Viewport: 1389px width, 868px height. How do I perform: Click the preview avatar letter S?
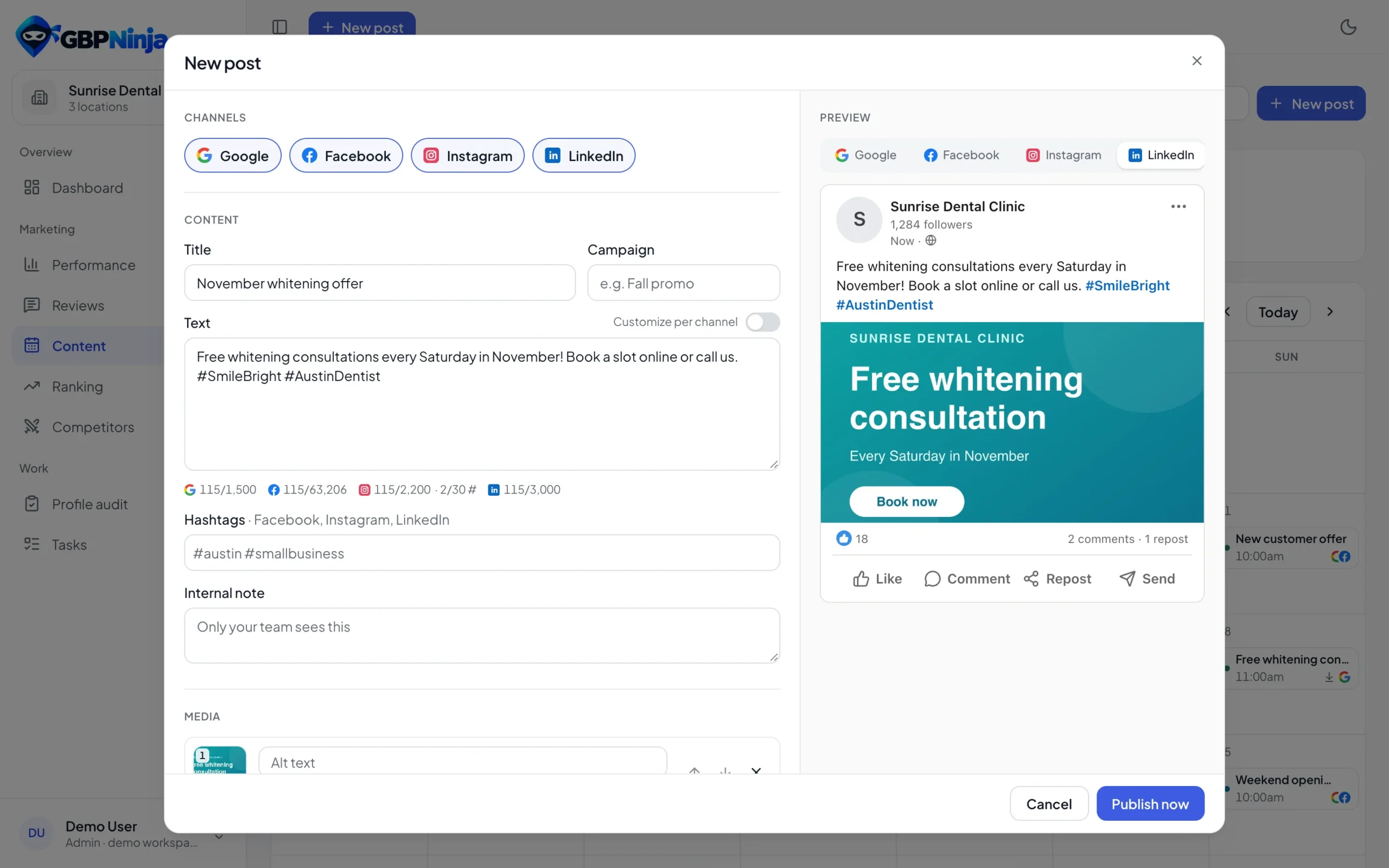tap(859, 219)
